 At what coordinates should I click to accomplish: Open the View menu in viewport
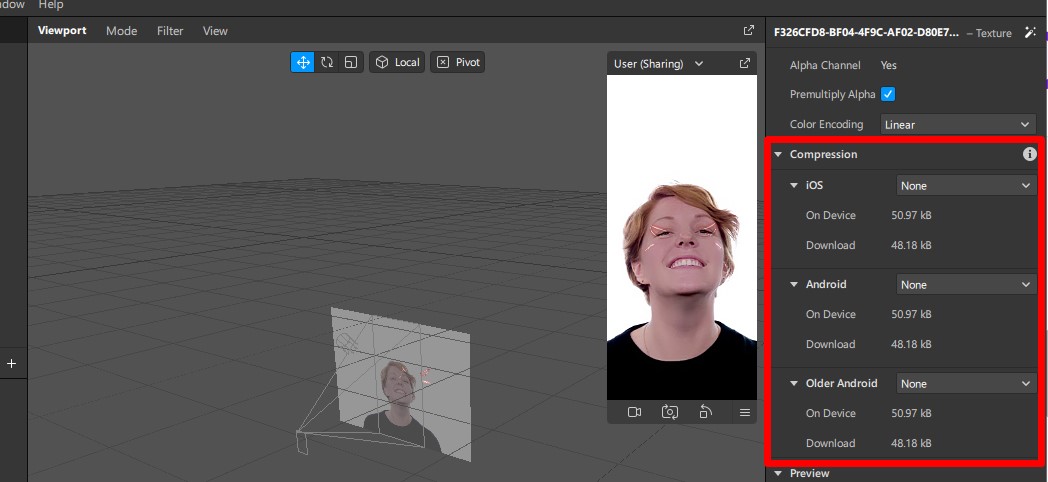tap(215, 31)
